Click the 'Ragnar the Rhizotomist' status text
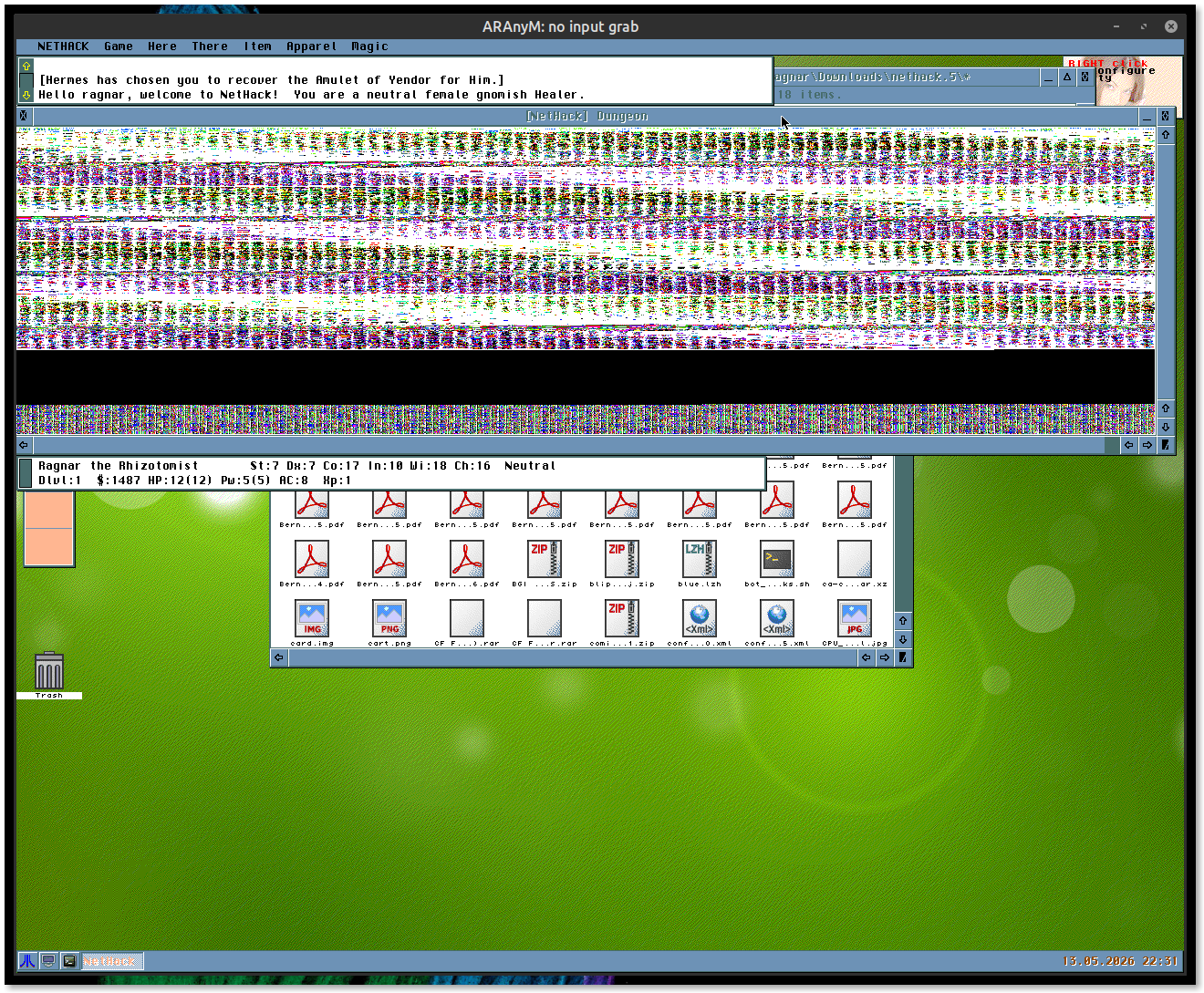The height and width of the screenshot is (993, 1204). coord(118,466)
